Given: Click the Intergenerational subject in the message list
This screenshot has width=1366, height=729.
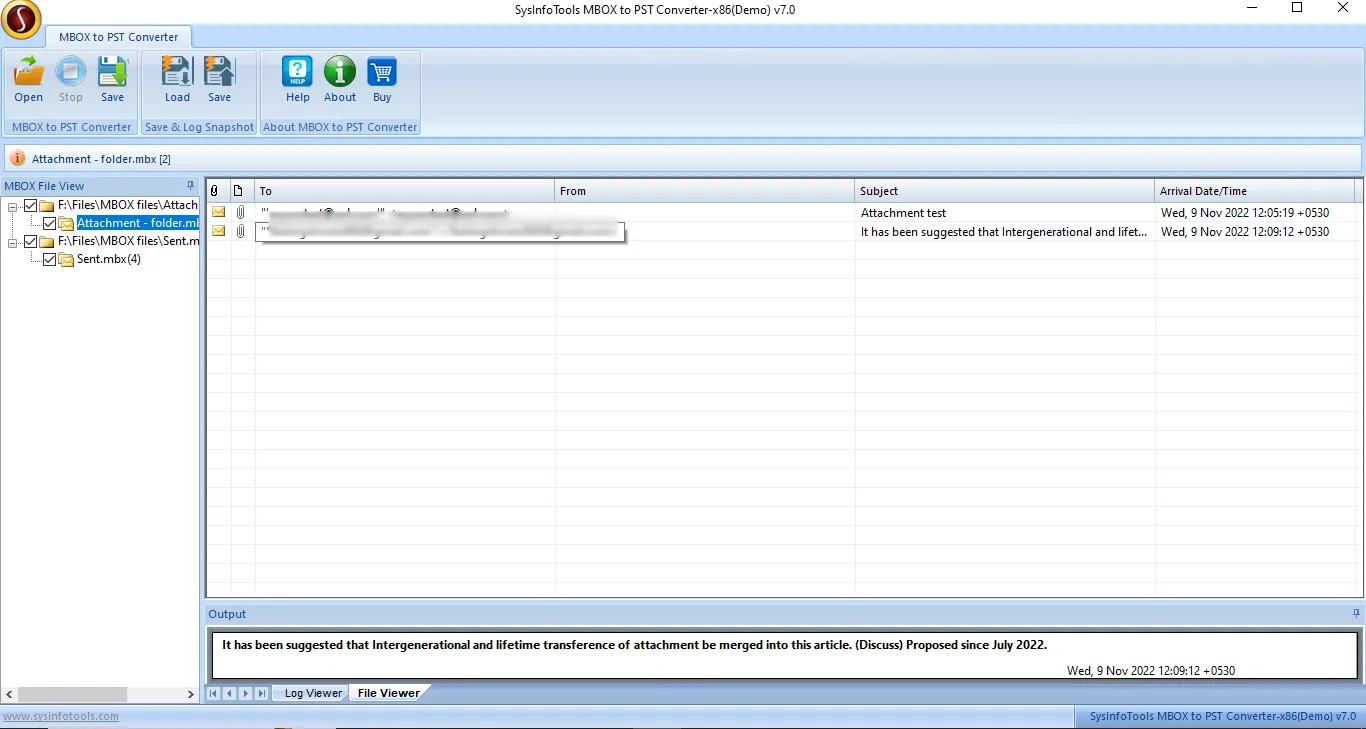Looking at the screenshot, I should tap(1004, 232).
